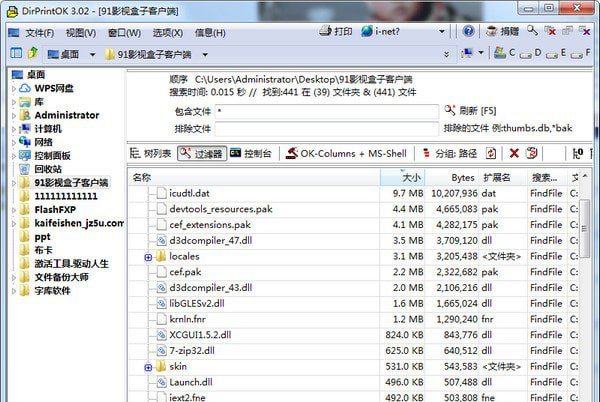Open the 文件(F) menu
Image resolution: width=600 pixels, height=402 pixels.
39,33
